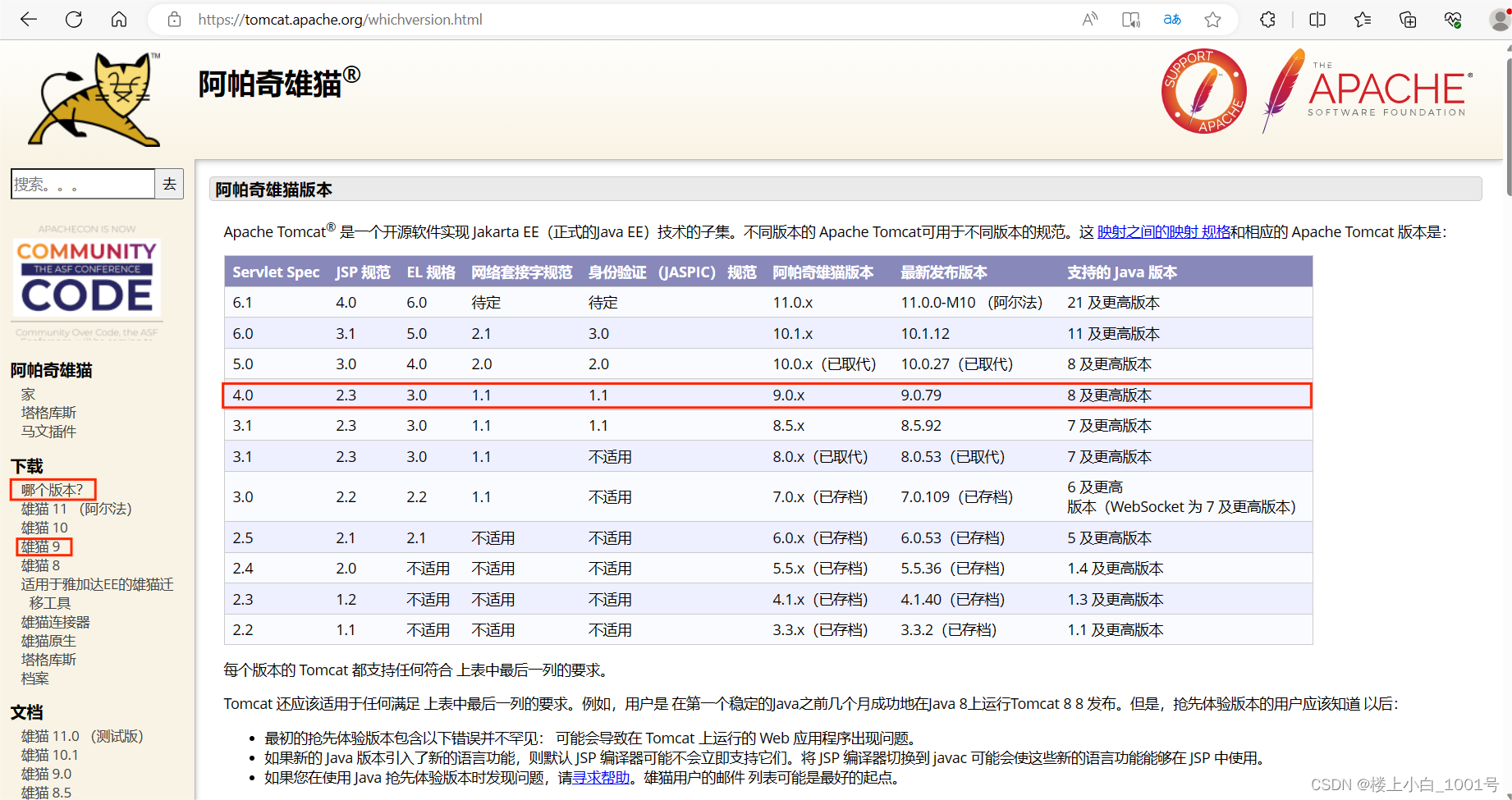Toggle the split screen icon
This screenshot has width=1512, height=800.
pyautogui.click(x=1317, y=20)
